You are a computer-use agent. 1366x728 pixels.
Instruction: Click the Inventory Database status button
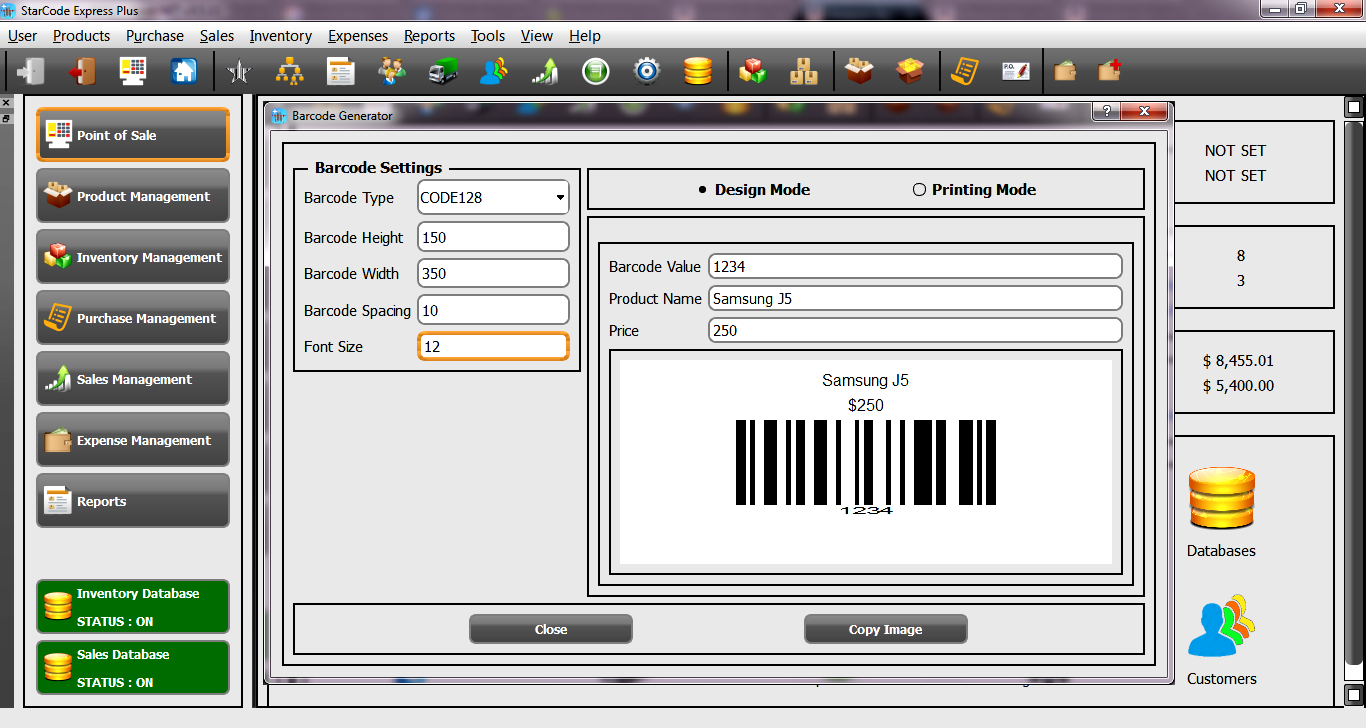133,606
